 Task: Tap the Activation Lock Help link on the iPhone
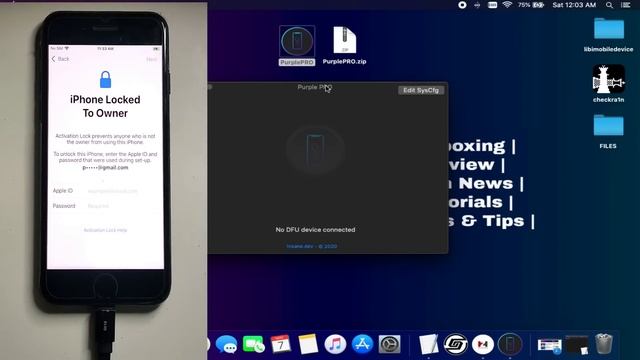tap(105, 230)
